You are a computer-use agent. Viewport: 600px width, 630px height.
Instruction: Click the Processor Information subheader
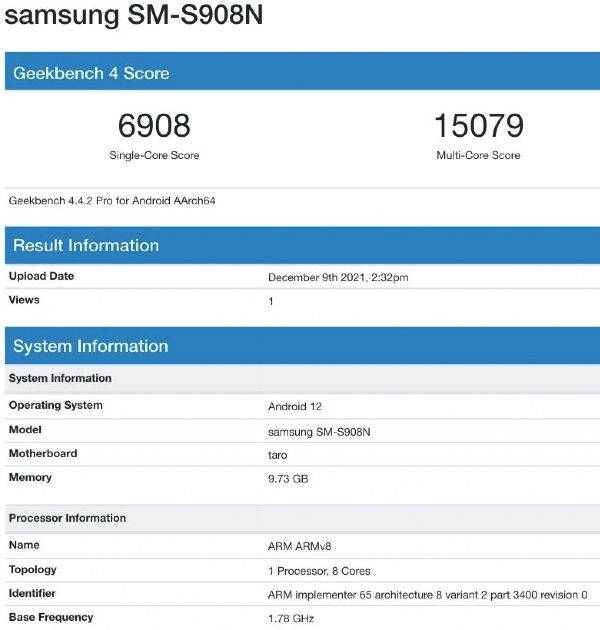click(67, 519)
